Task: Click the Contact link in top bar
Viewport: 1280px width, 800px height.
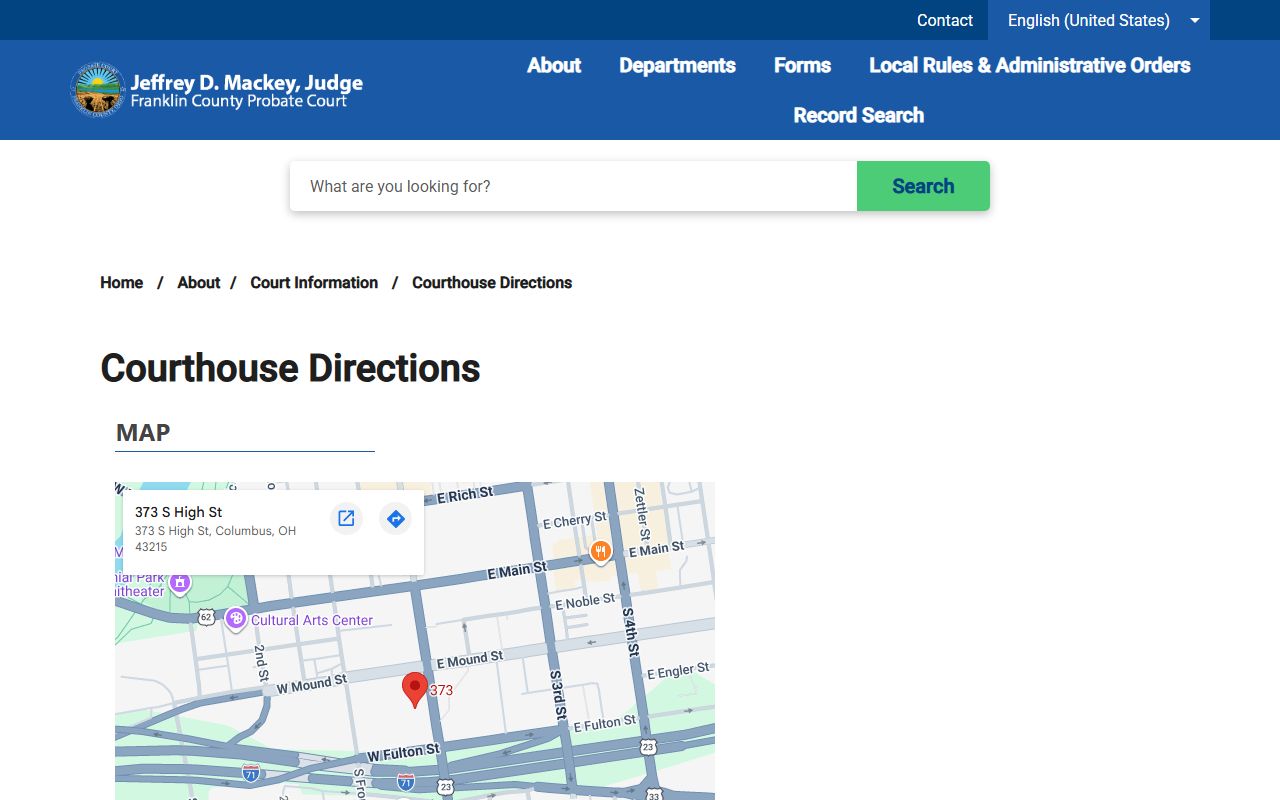Action: (x=944, y=20)
